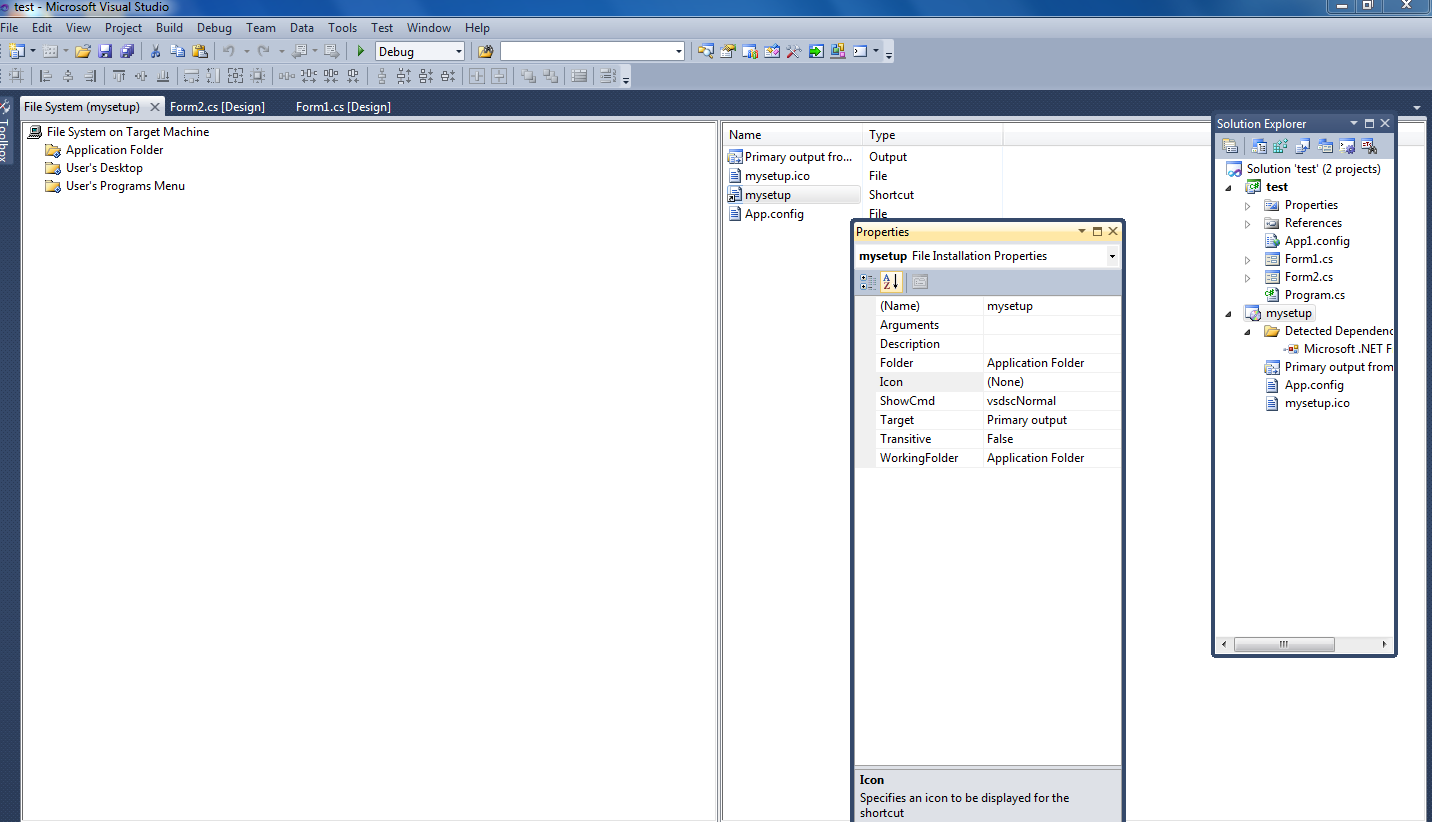The height and width of the screenshot is (822, 1432).
Task: Close the File System (mysetup) tab
Action: [155, 106]
